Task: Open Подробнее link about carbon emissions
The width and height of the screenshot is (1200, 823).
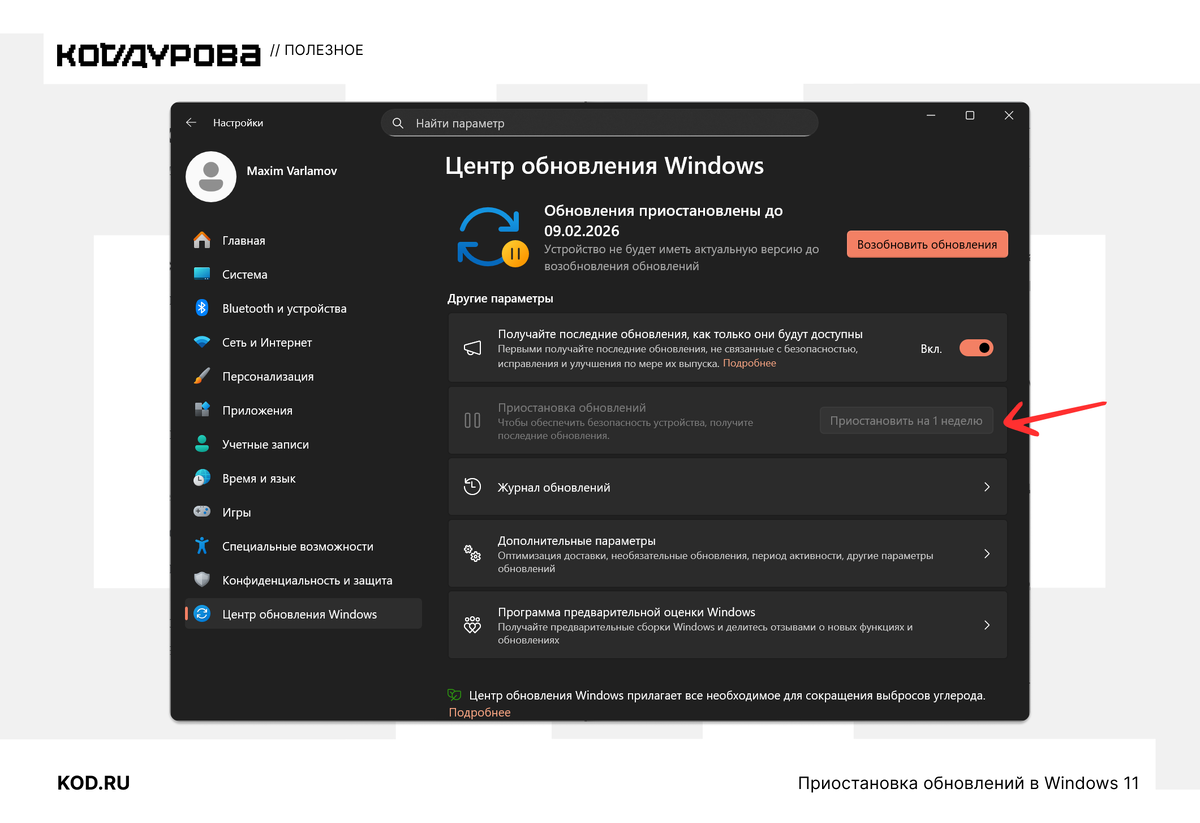Action: (x=479, y=712)
